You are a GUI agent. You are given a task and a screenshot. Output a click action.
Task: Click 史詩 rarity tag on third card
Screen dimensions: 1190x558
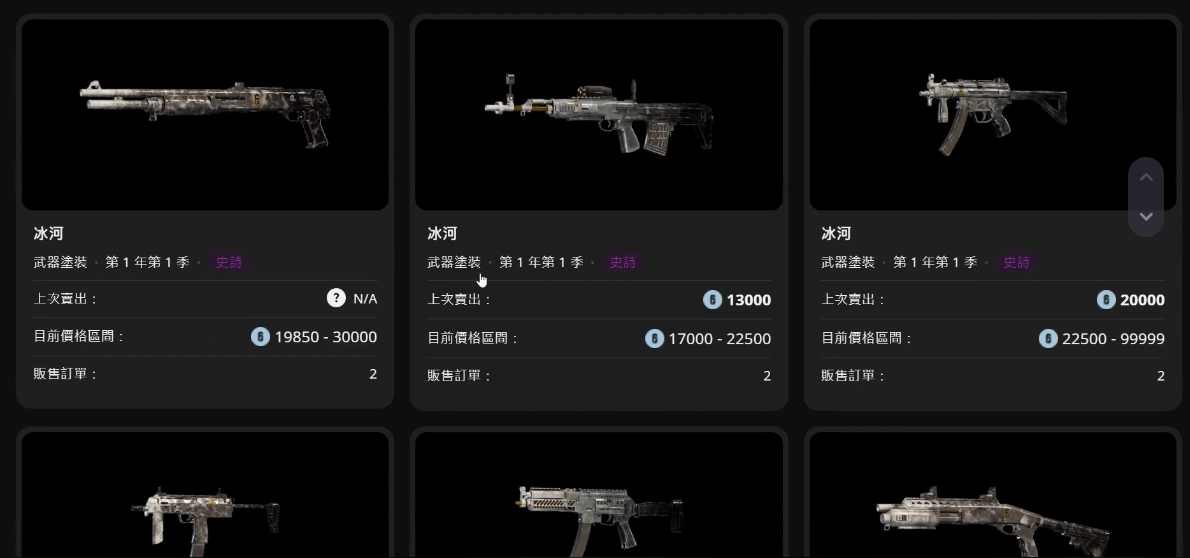point(1016,262)
